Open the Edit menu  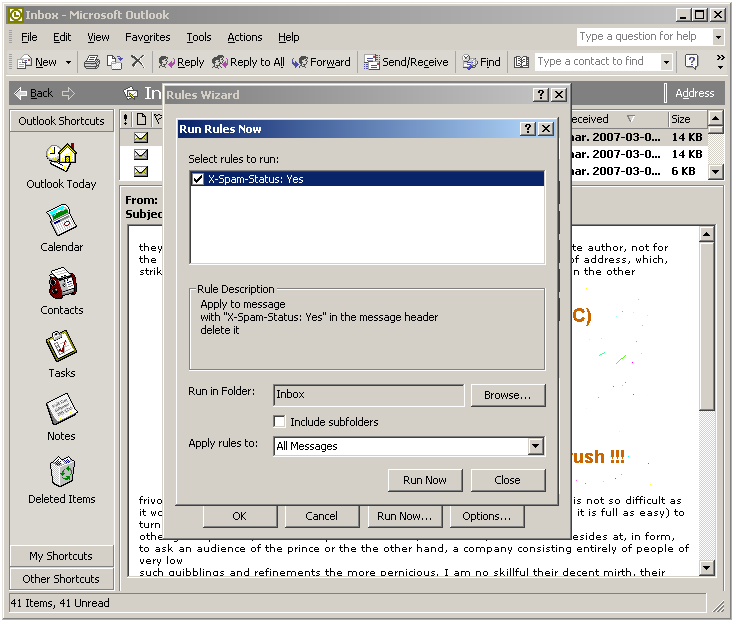(62, 37)
